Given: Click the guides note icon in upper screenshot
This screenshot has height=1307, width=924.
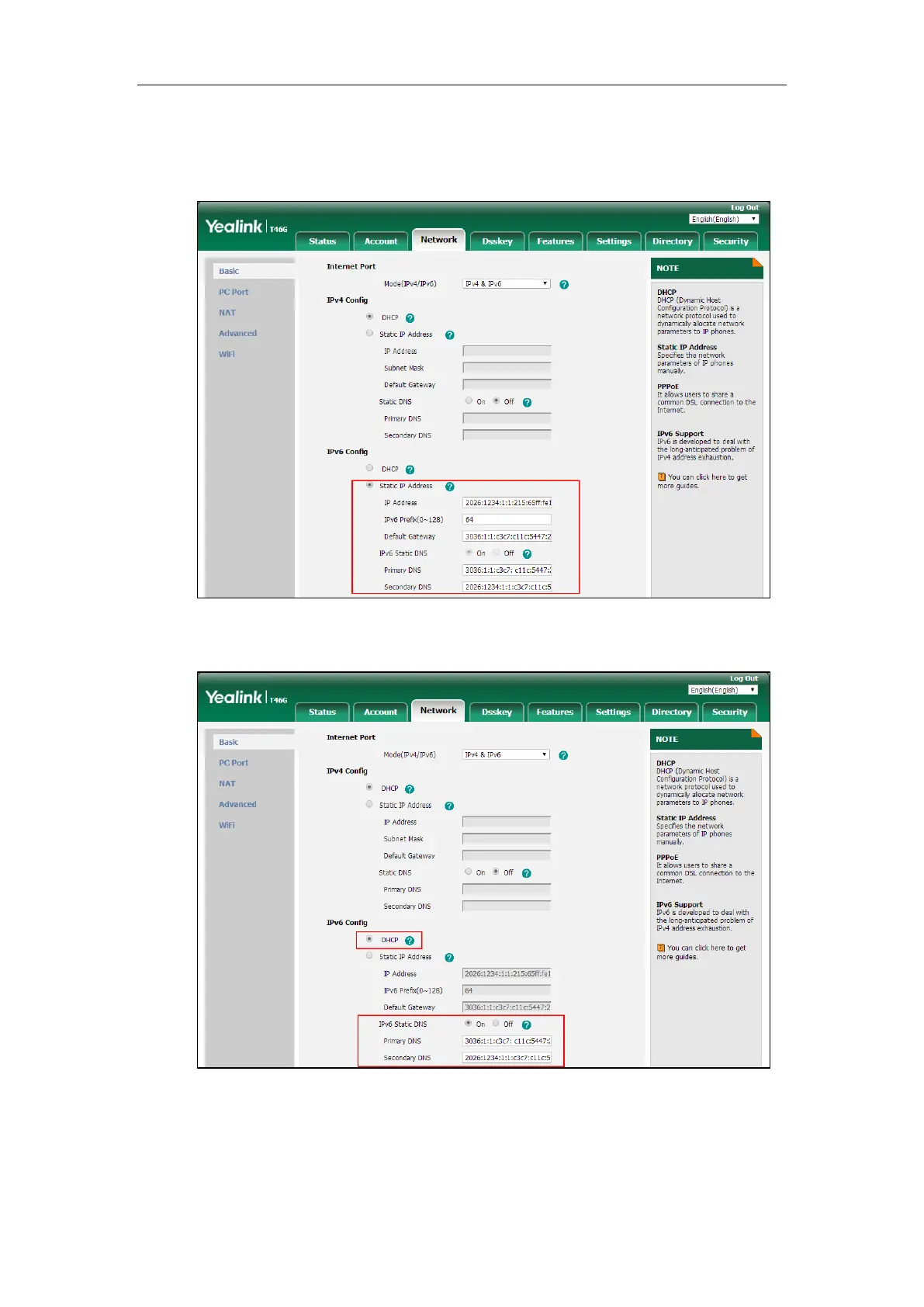Looking at the screenshot, I should pyautogui.click(x=661, y=477).
